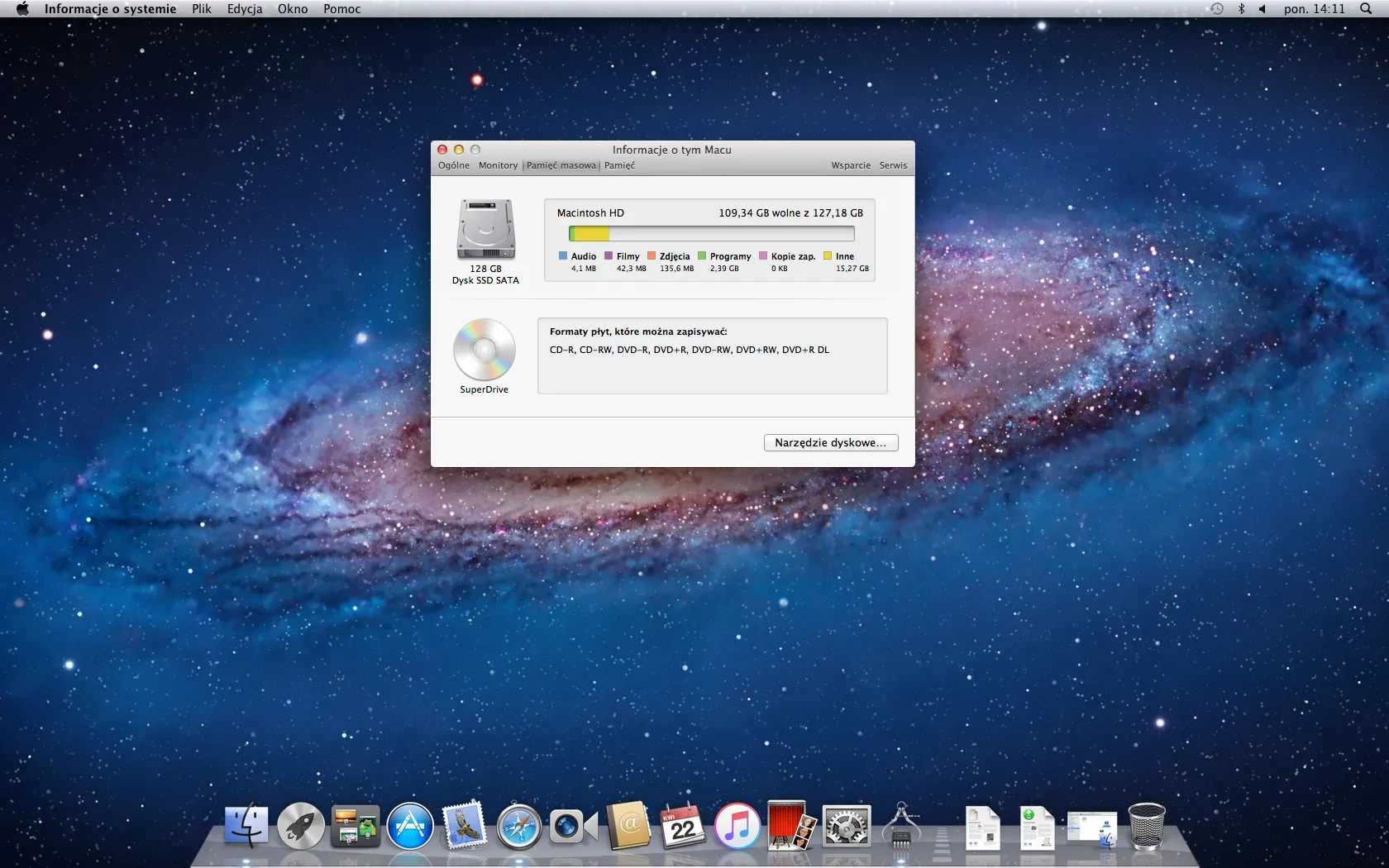Open System Preferences gear icon
The width and height of the screenshot is (1389, 868).
(847, 827)
